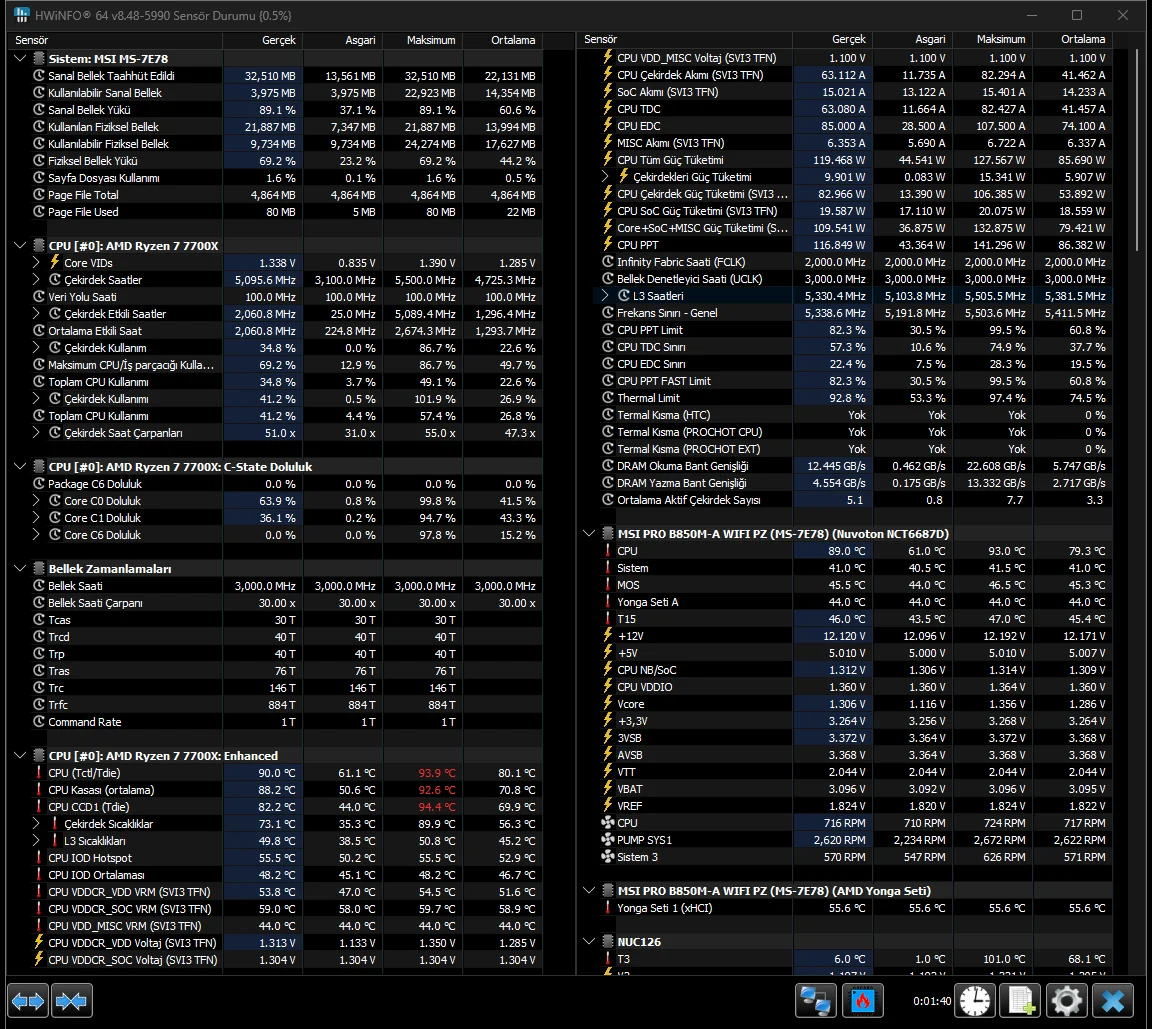Click left panel Maksimum column header
Image resolution: width=1152 pixels, height=1029 pixels.
pos(422,40)
